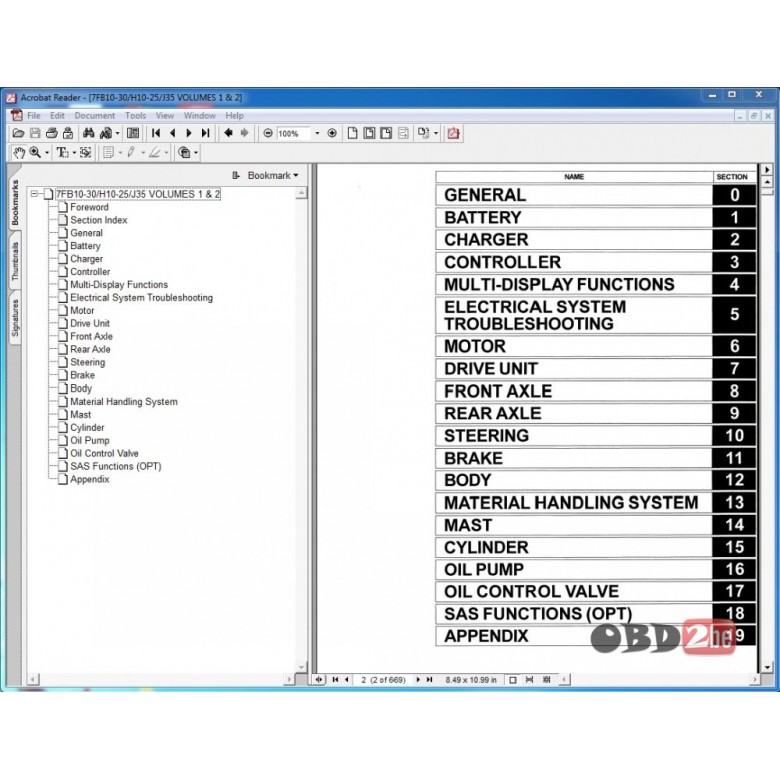Click the zoom field showing 100%

click(293, 133)
